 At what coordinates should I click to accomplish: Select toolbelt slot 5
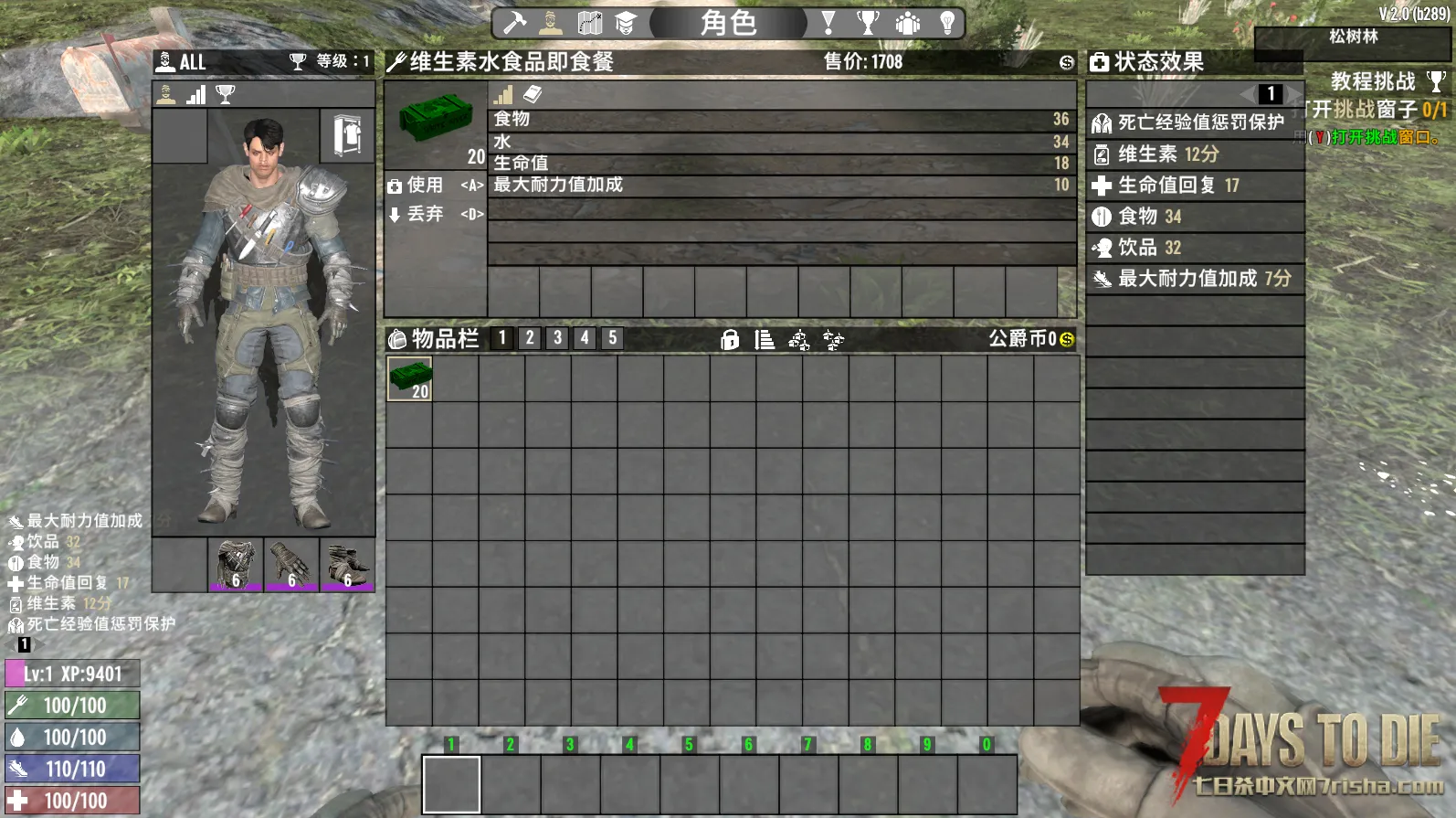click(x=689, y=784)
